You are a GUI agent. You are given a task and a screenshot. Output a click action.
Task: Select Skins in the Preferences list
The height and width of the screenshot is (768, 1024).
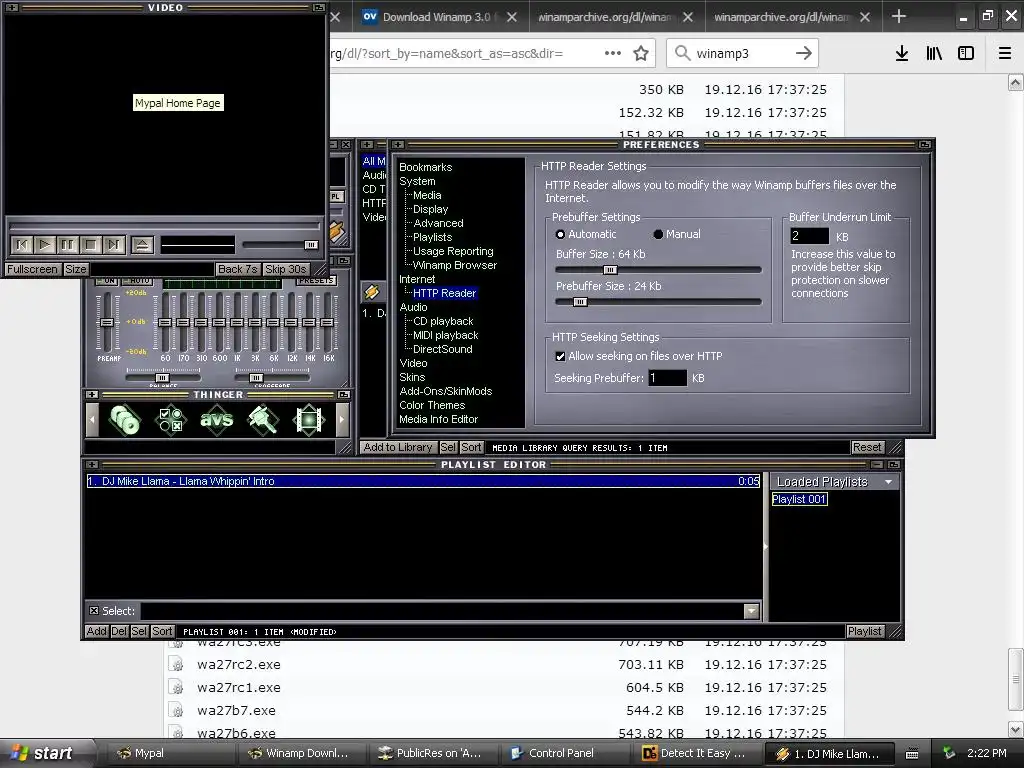[412, 377]
